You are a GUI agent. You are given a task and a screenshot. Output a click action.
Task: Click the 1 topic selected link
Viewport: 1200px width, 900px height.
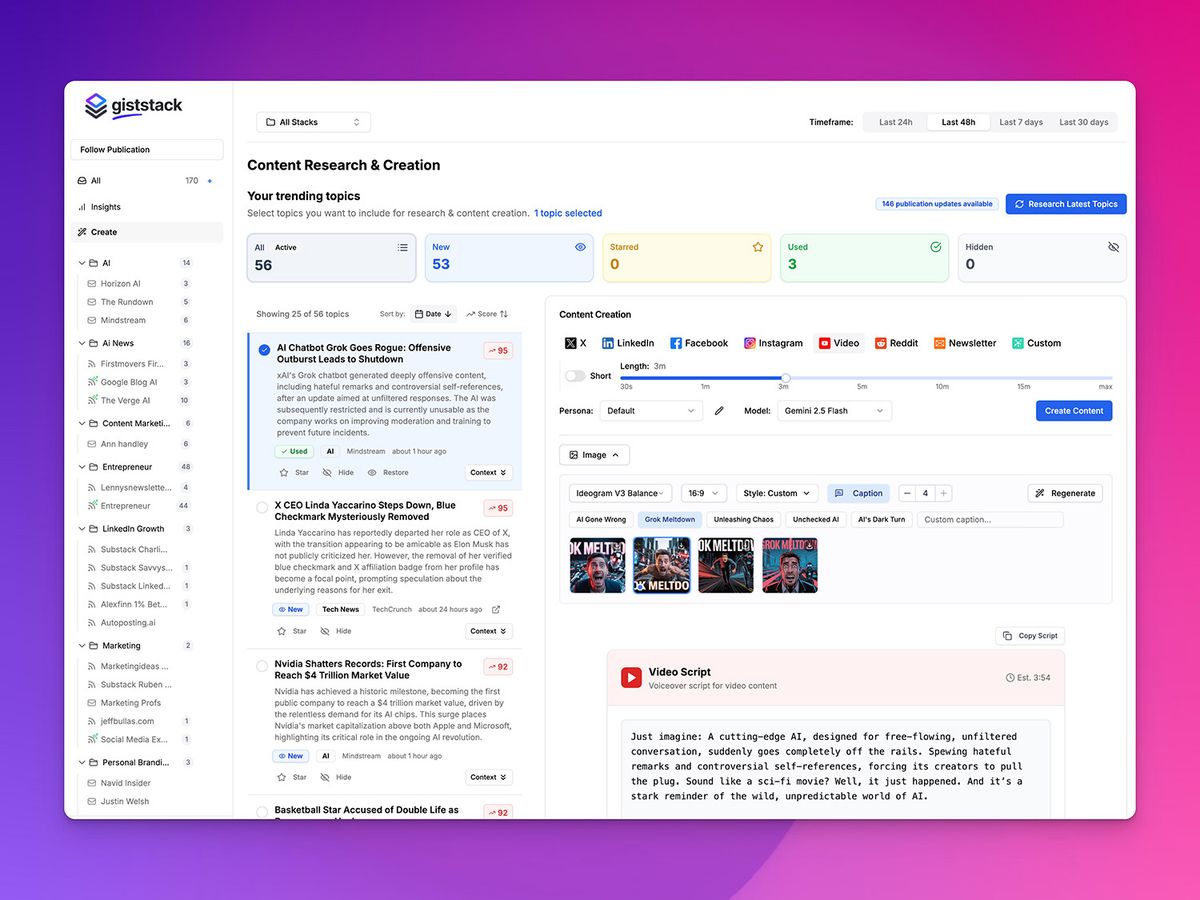[x=568, y=213]
